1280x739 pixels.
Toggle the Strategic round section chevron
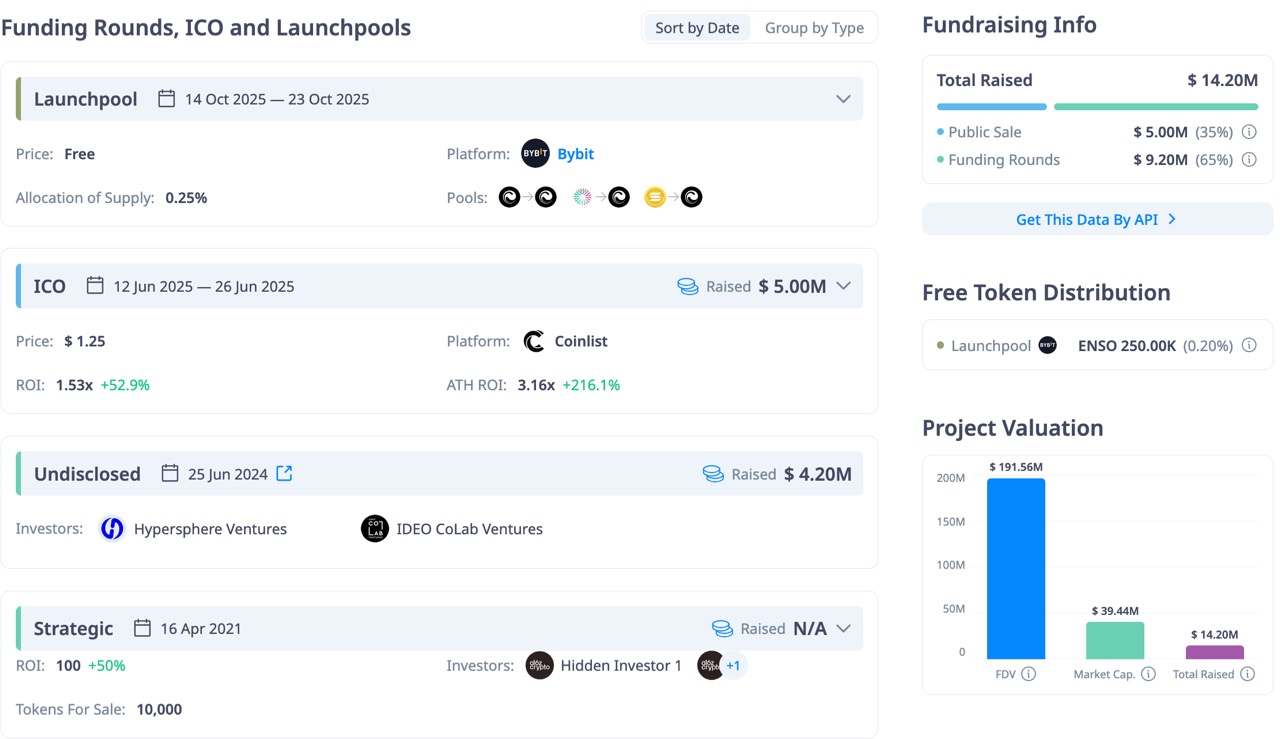(843, 629)
